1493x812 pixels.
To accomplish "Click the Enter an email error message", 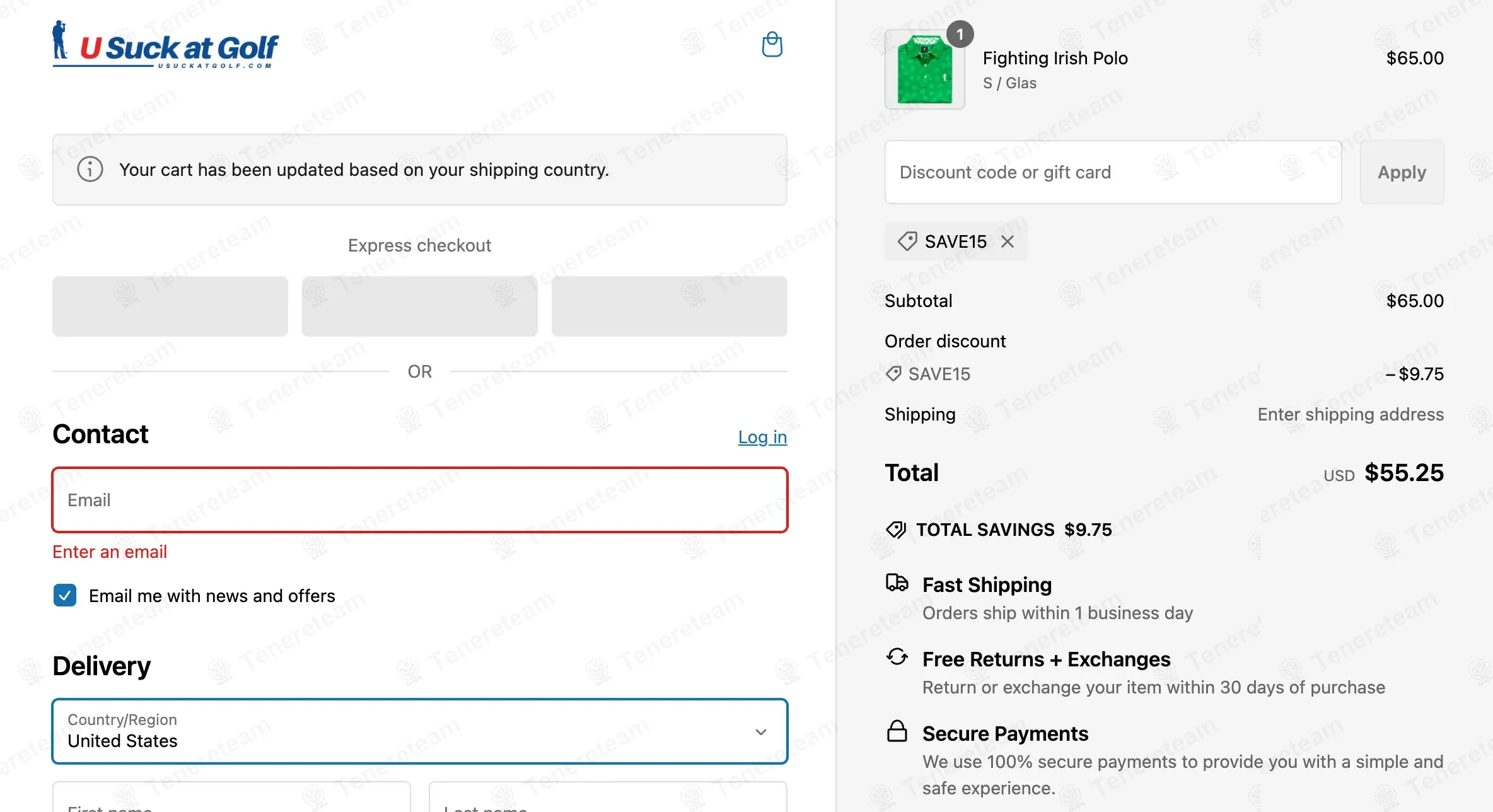I will (x=110, y=552).
